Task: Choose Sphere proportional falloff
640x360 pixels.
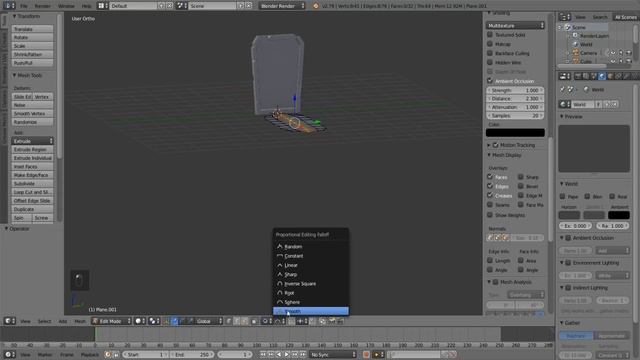Action: point(311,302)
